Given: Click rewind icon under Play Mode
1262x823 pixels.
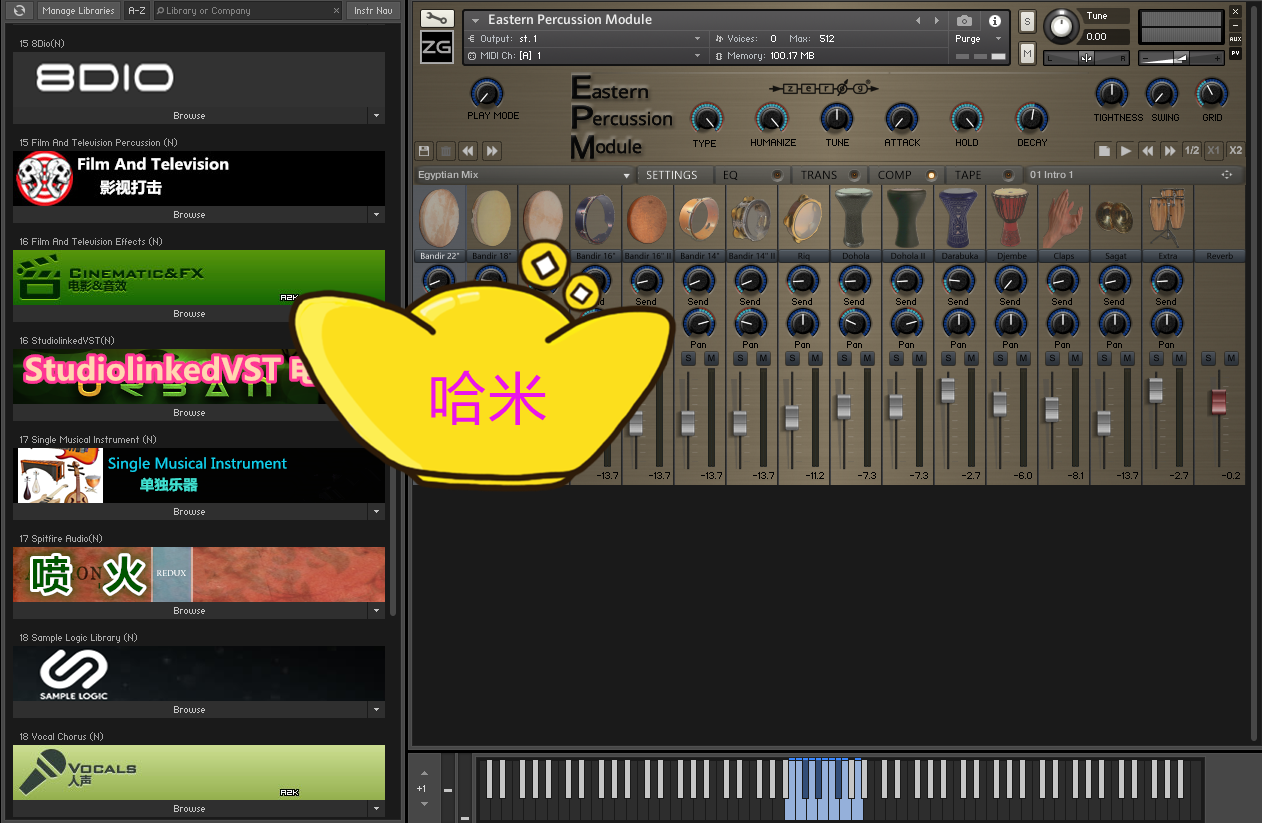Looking at the screenshot, I should tap(470, 151).
